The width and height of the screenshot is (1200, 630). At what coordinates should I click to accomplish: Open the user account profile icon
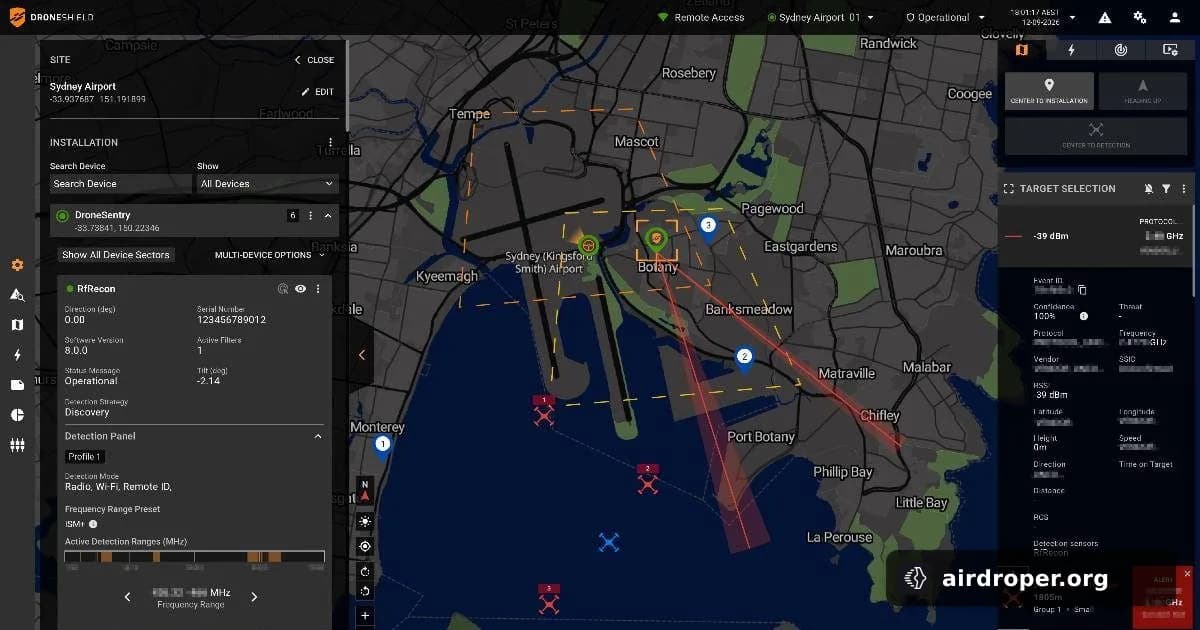(x=1174, y=17)
